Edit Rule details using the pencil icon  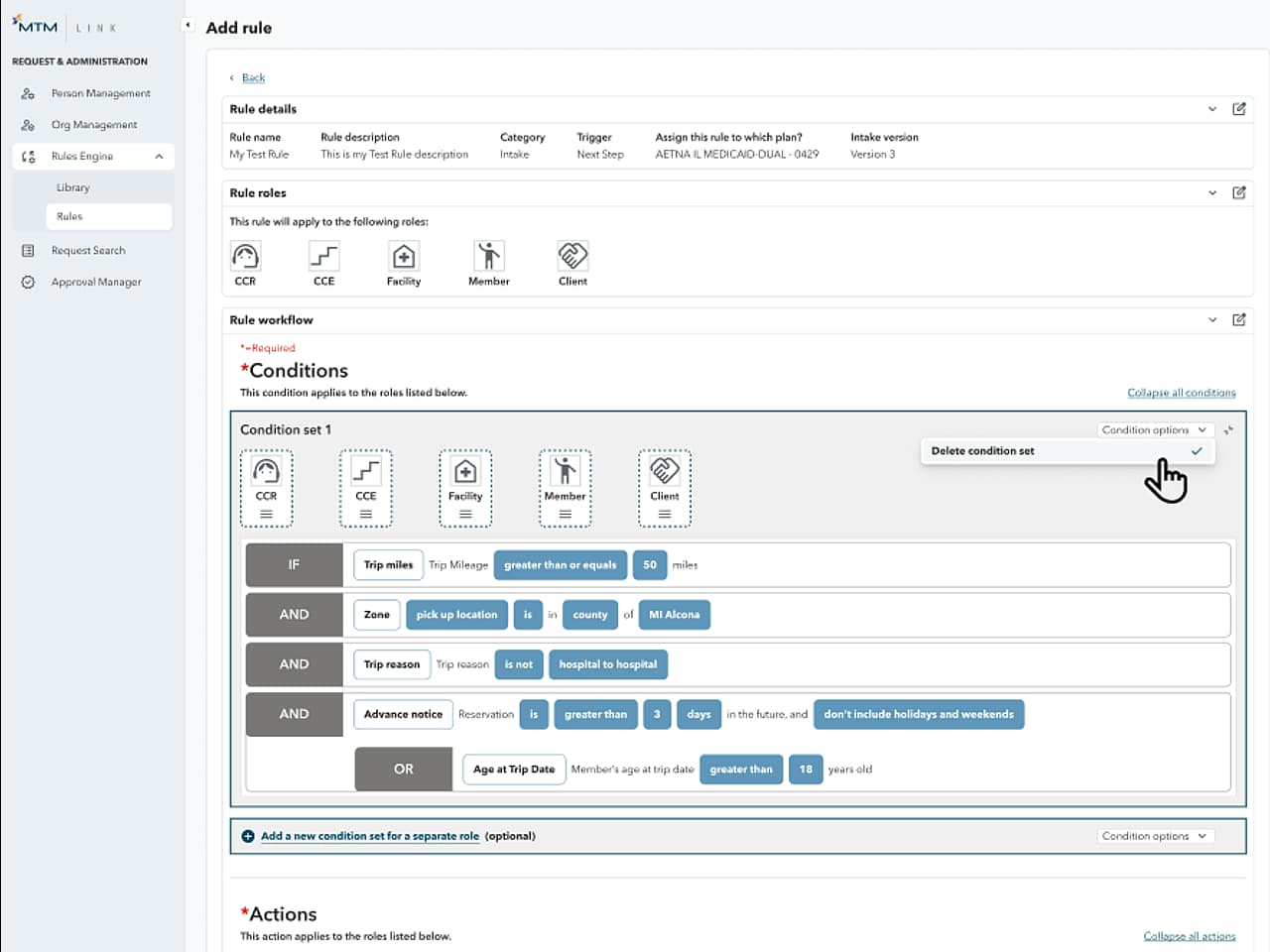point(1239,109)
